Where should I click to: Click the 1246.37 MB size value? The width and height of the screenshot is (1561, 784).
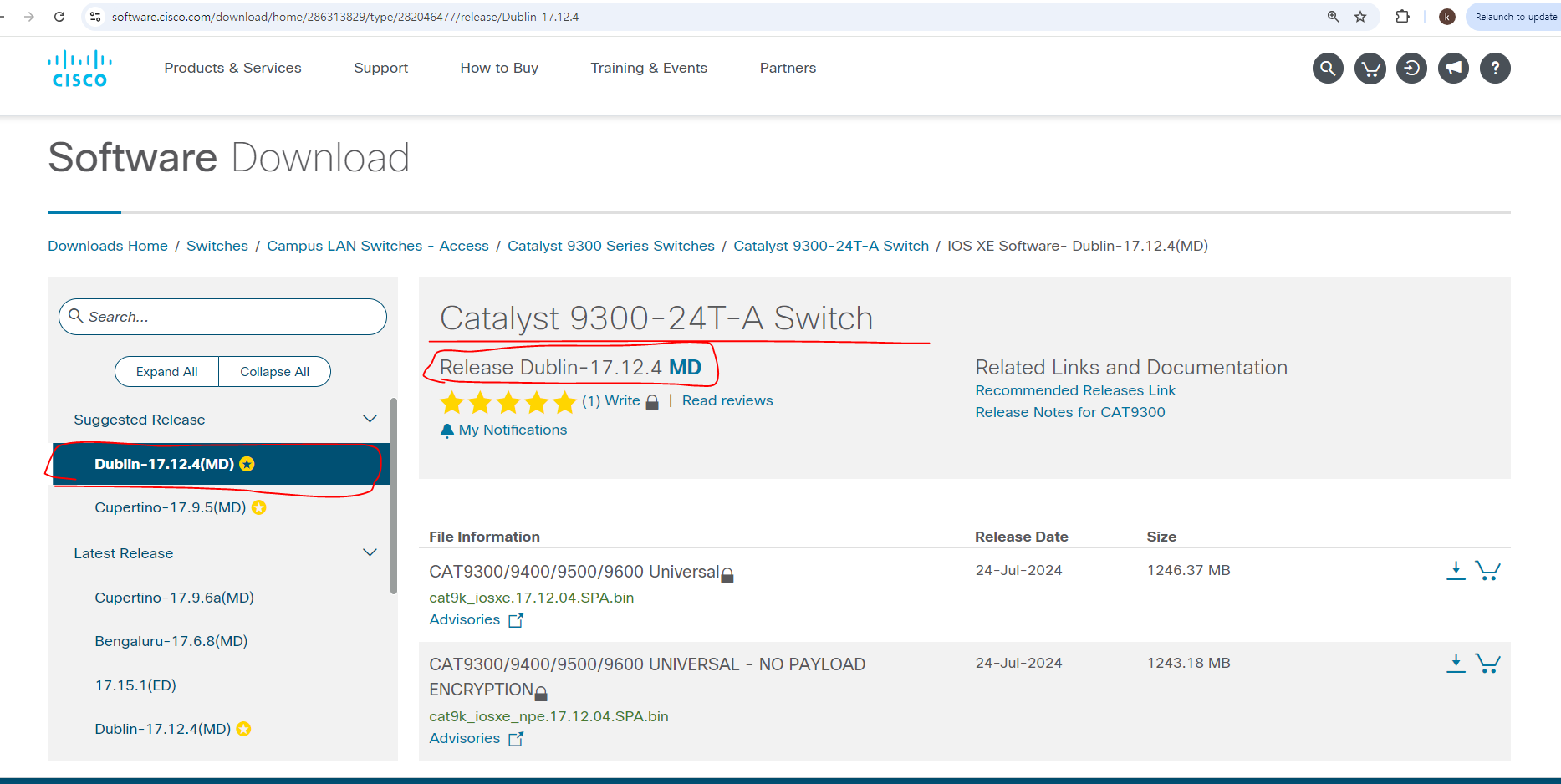[1188, 570]
